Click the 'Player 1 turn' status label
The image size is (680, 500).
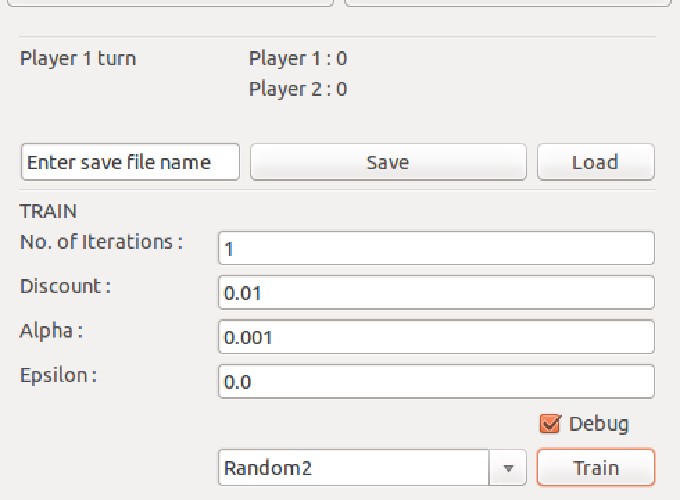click(x=78, y=59)
